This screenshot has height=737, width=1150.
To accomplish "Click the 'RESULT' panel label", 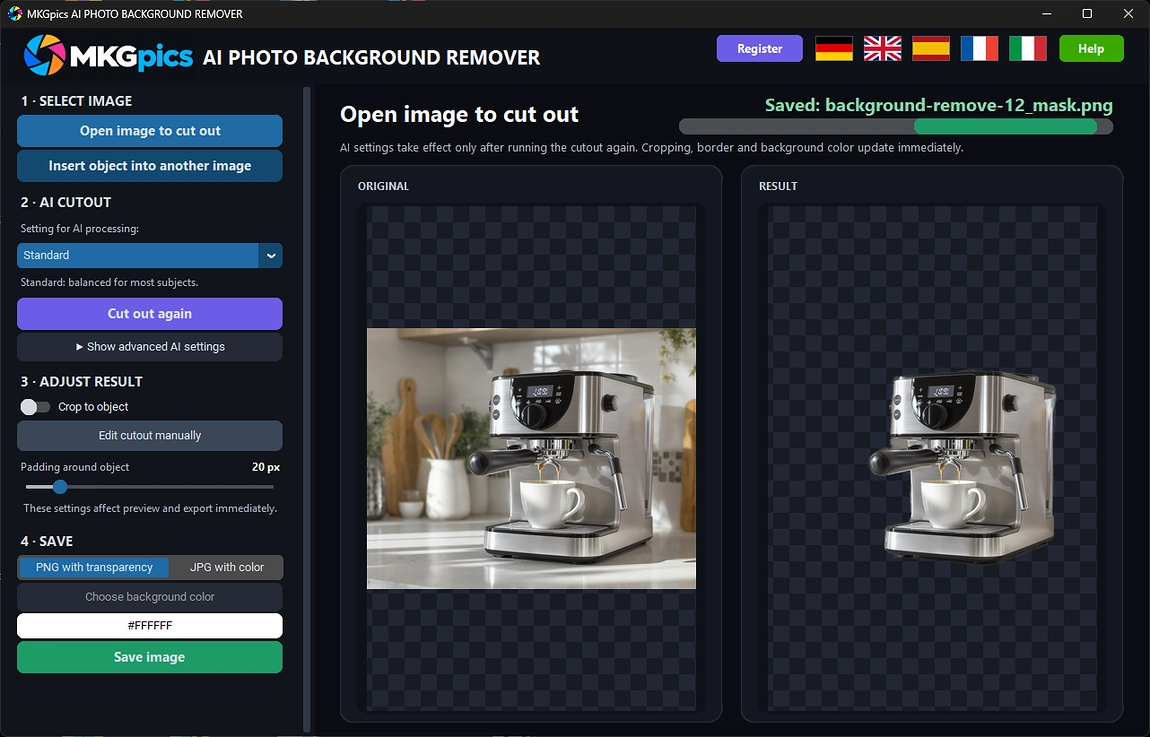I will coord(778,186).
